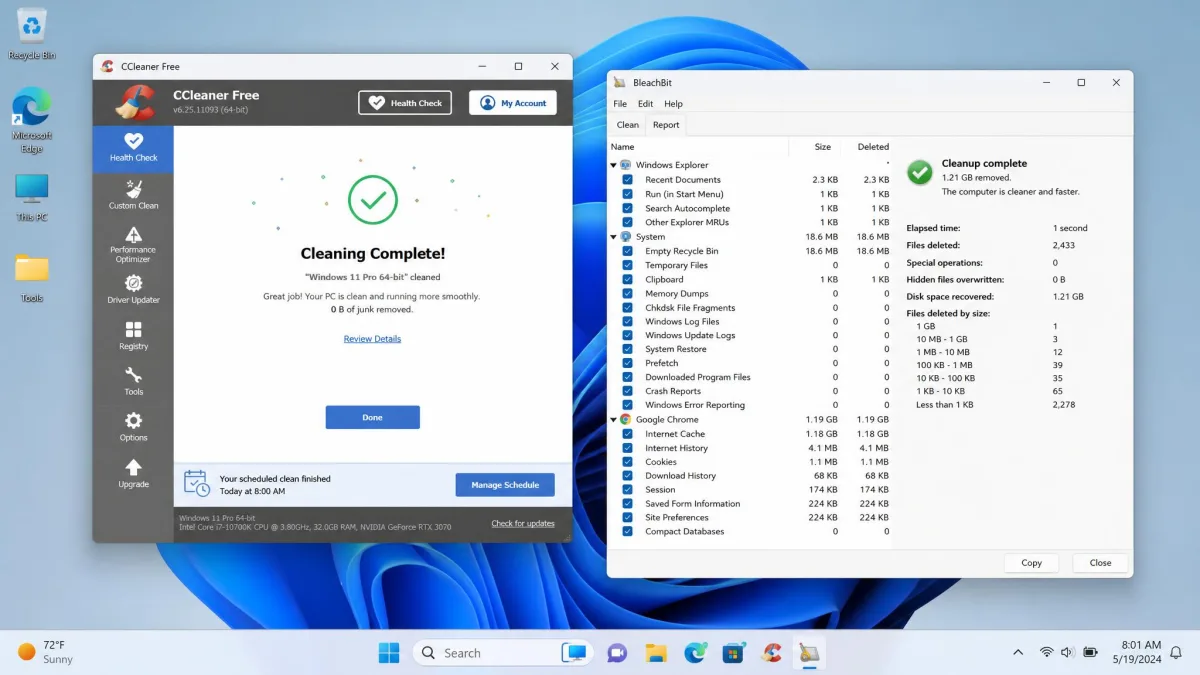The width and height of the screenshot is (1200, 675).
Task: Open File Explorer from taskbar
Action: 656,653
